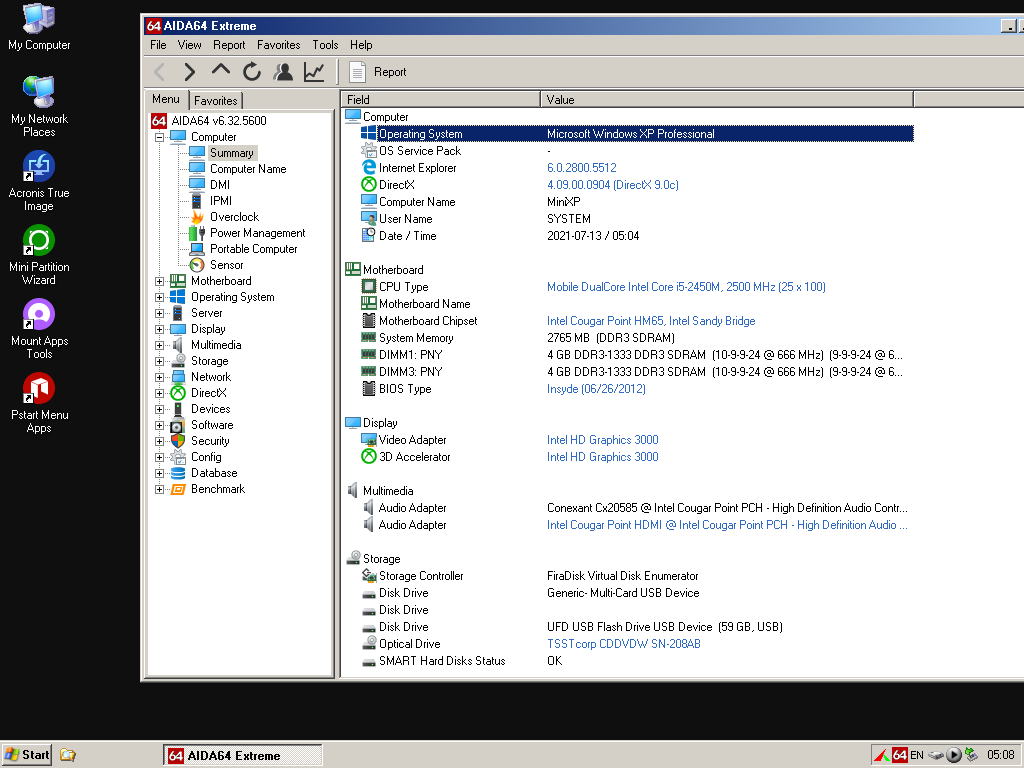Screen dimensions: 1024x768
Task: Open the Mount Apps Tools desktop shortcut
Action: [39, 328]
